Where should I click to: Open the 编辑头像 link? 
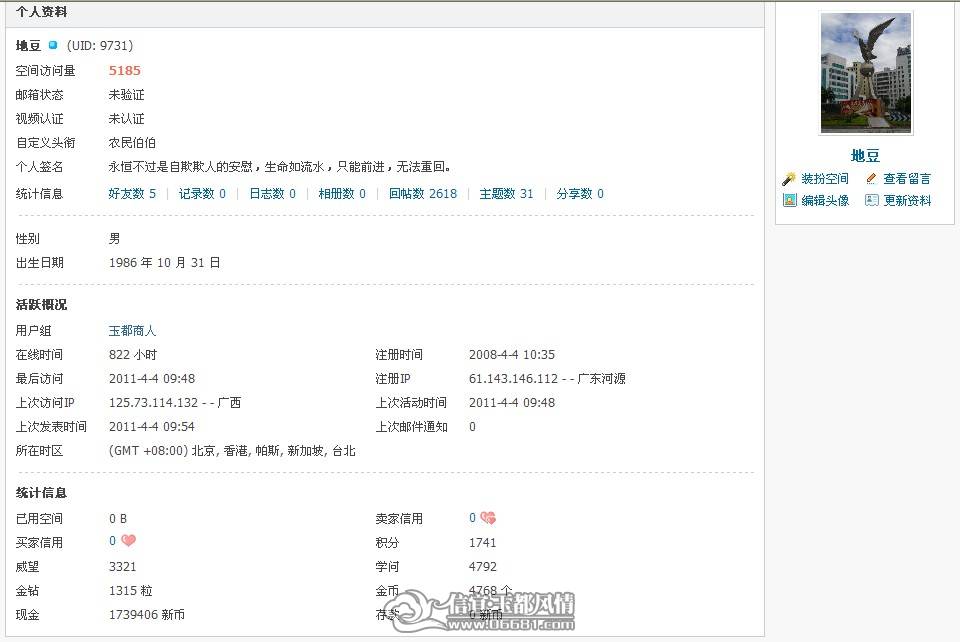click(x=825, y=200)
